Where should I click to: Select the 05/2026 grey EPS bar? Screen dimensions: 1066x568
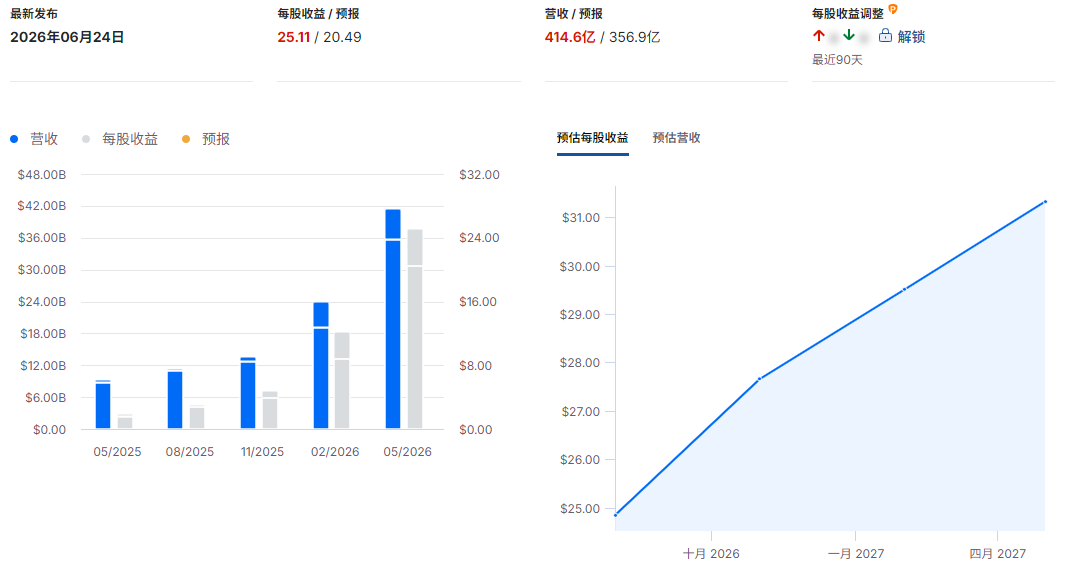[415, 329]
